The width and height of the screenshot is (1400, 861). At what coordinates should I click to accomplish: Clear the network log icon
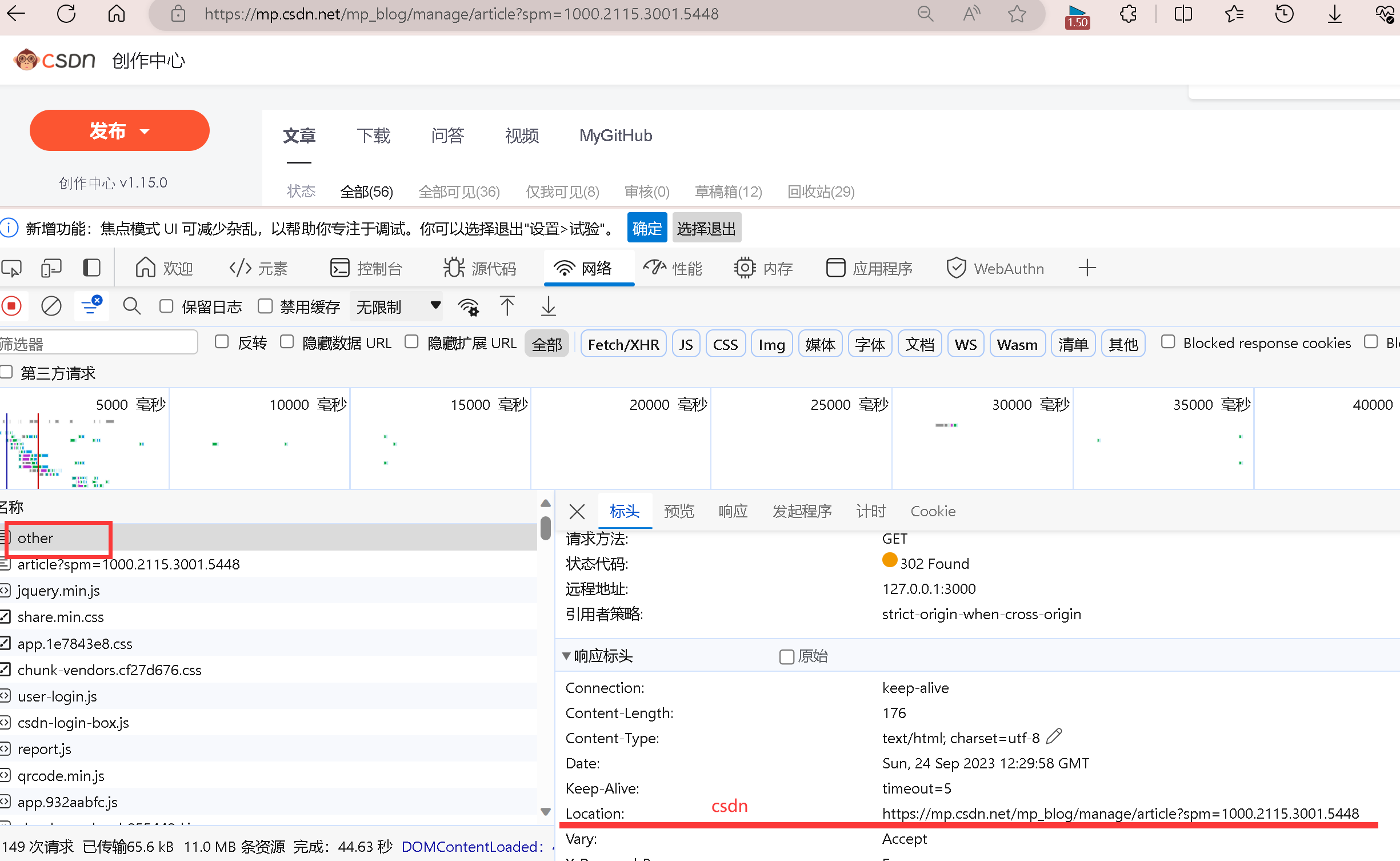pos(51,306)
